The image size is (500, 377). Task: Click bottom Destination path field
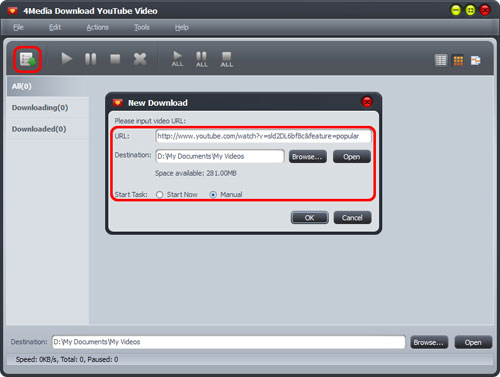[229, 342]
